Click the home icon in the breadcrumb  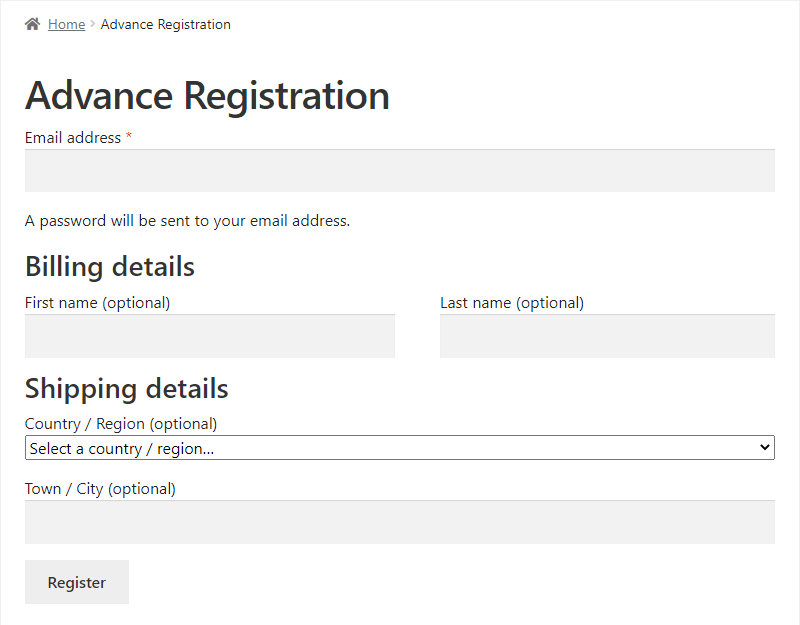31,23
